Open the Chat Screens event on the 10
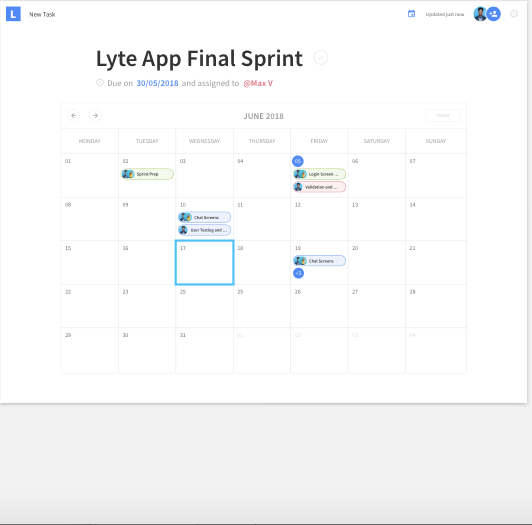Viewport: 532px width, 525px height. (205, 217)
